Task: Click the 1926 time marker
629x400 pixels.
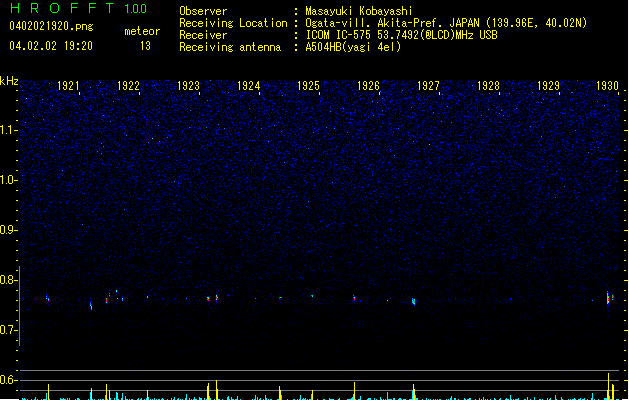Action: coord(368,86)
